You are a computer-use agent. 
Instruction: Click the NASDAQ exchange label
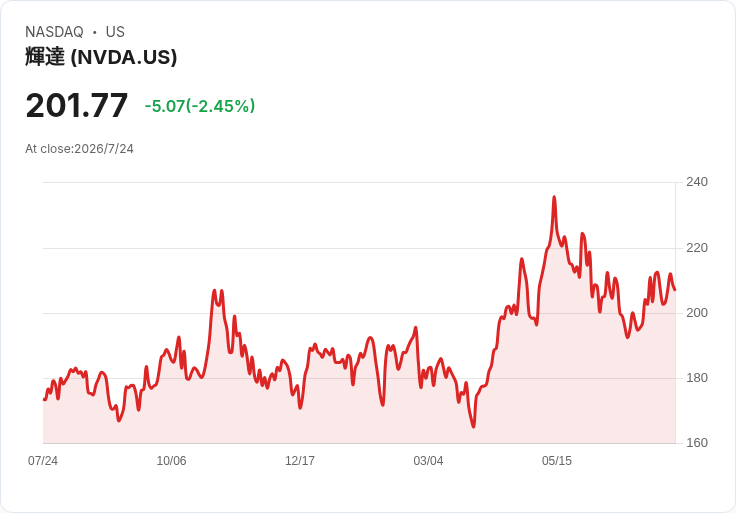click(54, 32)
